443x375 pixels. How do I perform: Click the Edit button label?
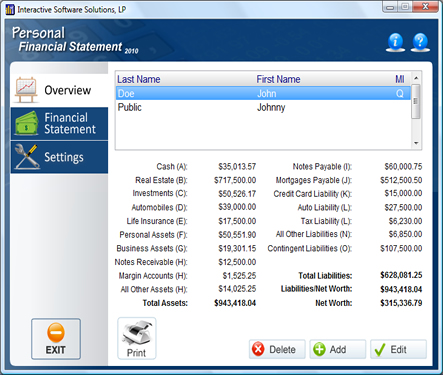(398, 349)
